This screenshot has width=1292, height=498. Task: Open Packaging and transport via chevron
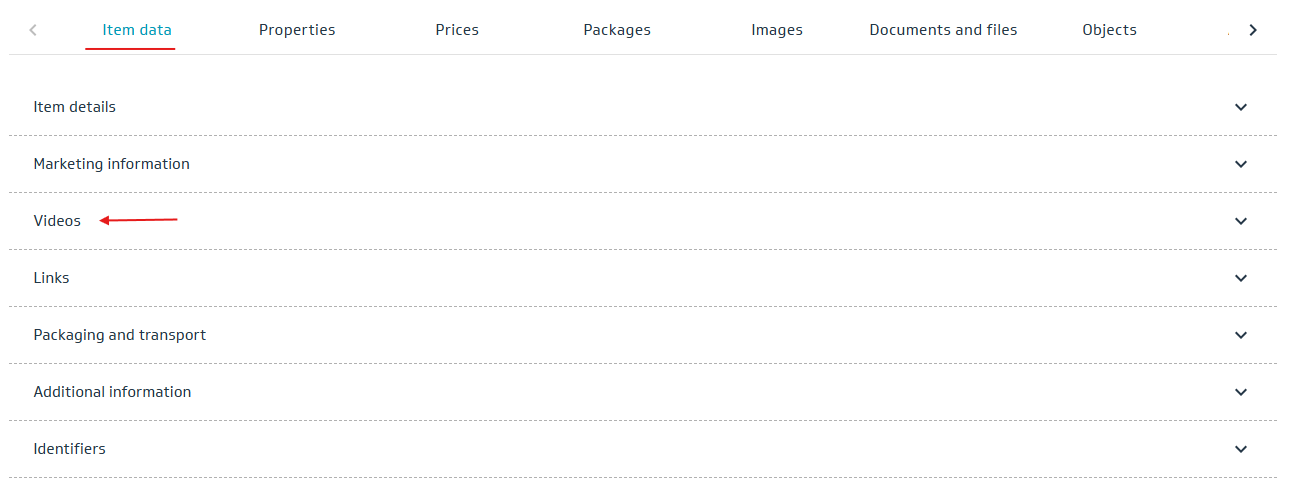point(1241,335)
